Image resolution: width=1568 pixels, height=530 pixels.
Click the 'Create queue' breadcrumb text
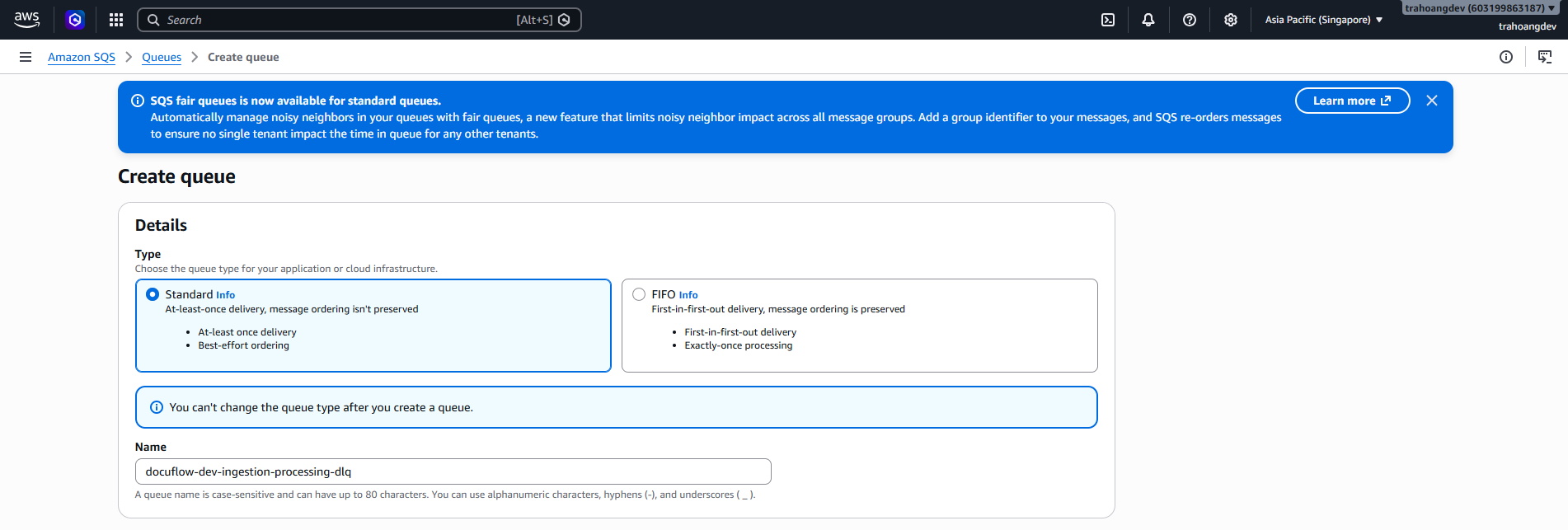click(x=243, y=57)
